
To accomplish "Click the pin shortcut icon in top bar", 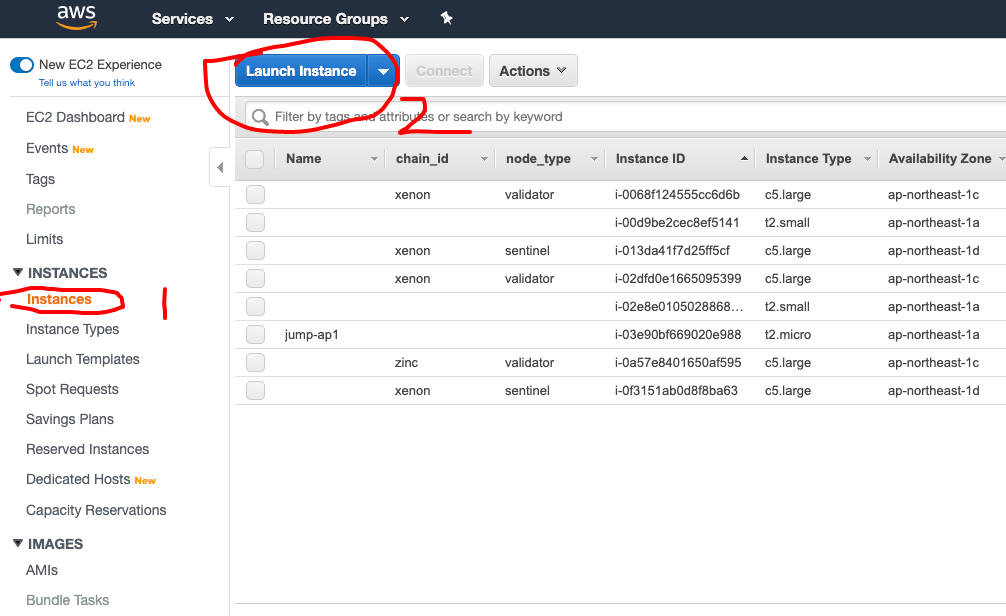I will (447, 18).
